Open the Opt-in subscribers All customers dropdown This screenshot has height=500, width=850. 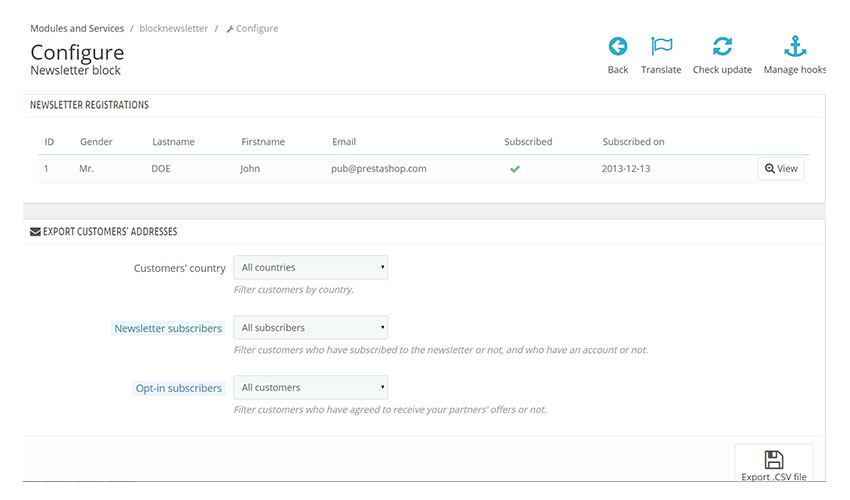311,388
